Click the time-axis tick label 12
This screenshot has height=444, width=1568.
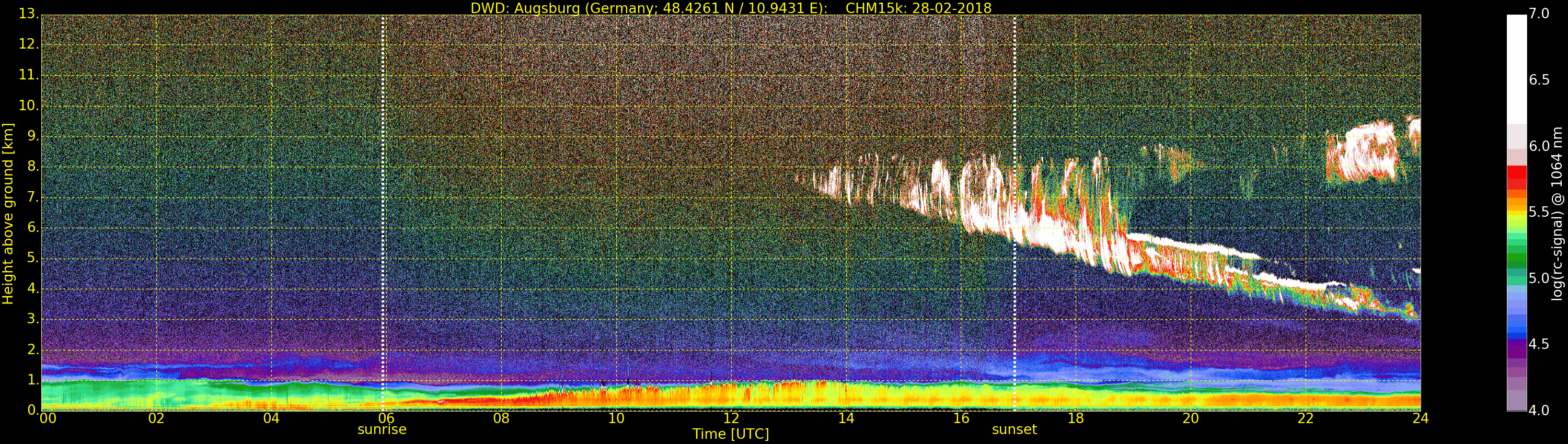[x=732, y=418]
